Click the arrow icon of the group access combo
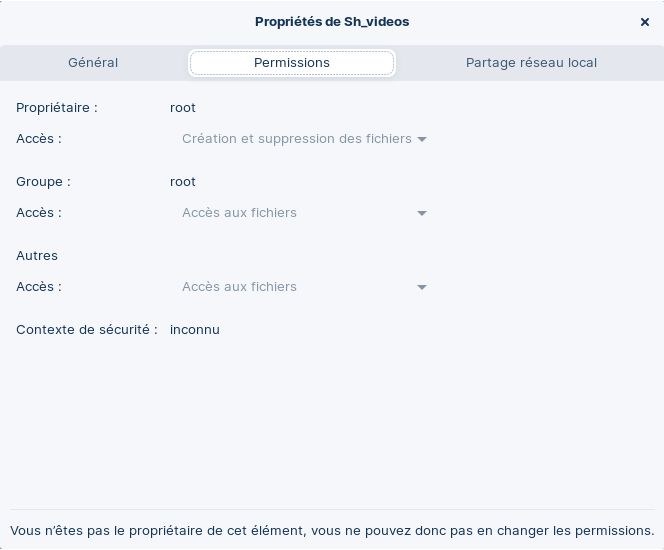Screen dimensions: 664x550 click(x=422, y=213)
